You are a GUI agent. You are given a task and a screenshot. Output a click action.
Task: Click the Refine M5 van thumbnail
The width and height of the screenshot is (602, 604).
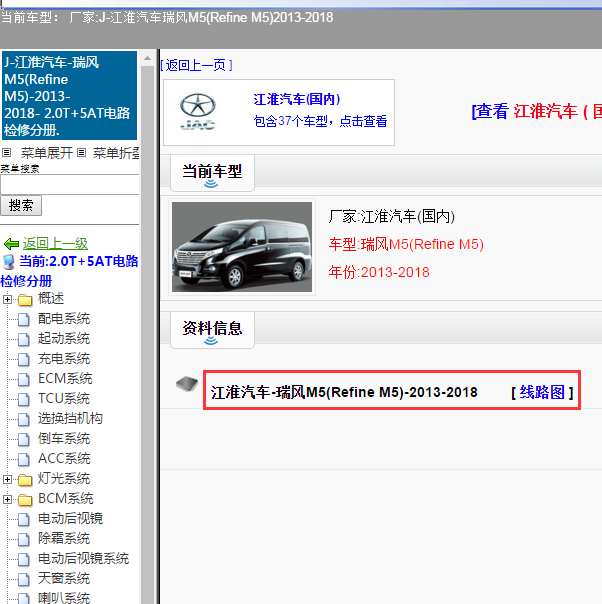[x=242, y=247]
